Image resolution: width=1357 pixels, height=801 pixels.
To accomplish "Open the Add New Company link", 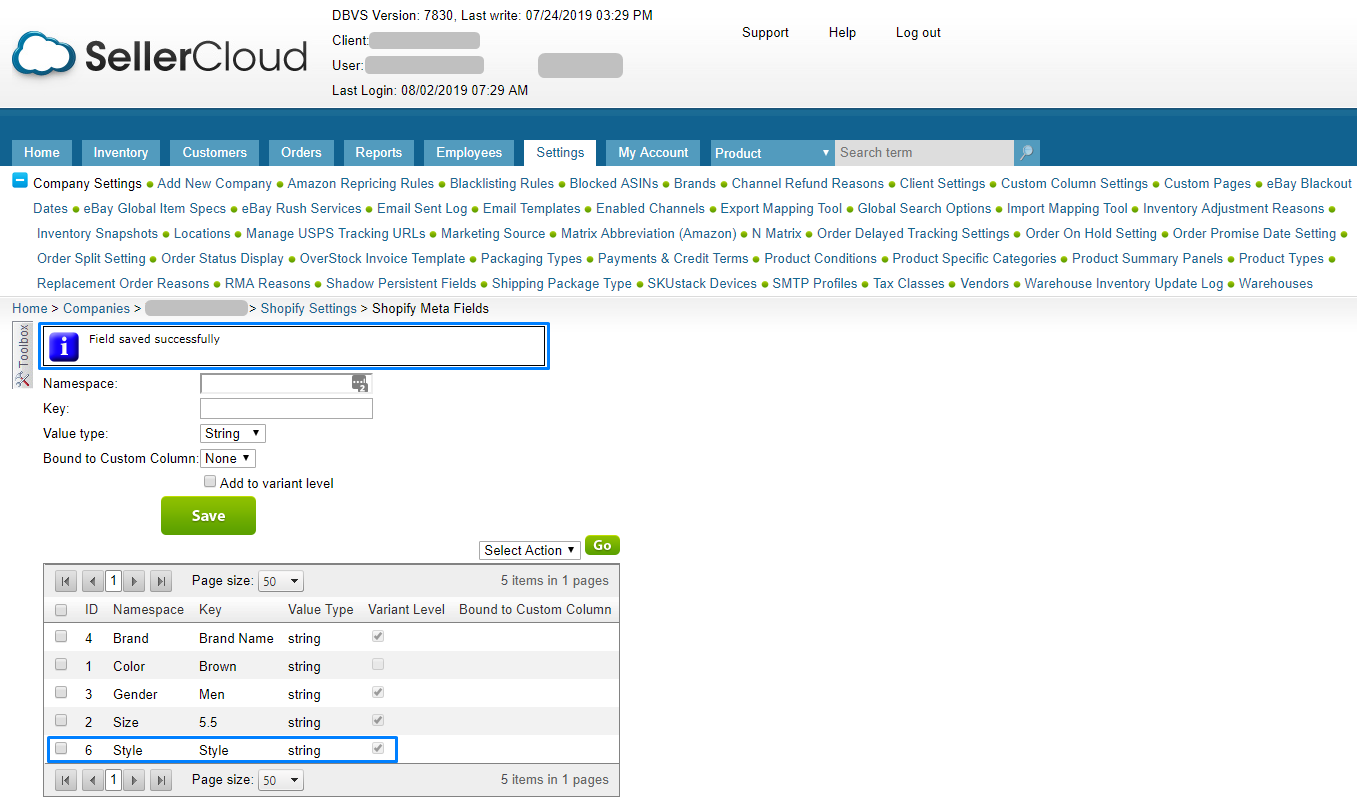I will 214,183.
